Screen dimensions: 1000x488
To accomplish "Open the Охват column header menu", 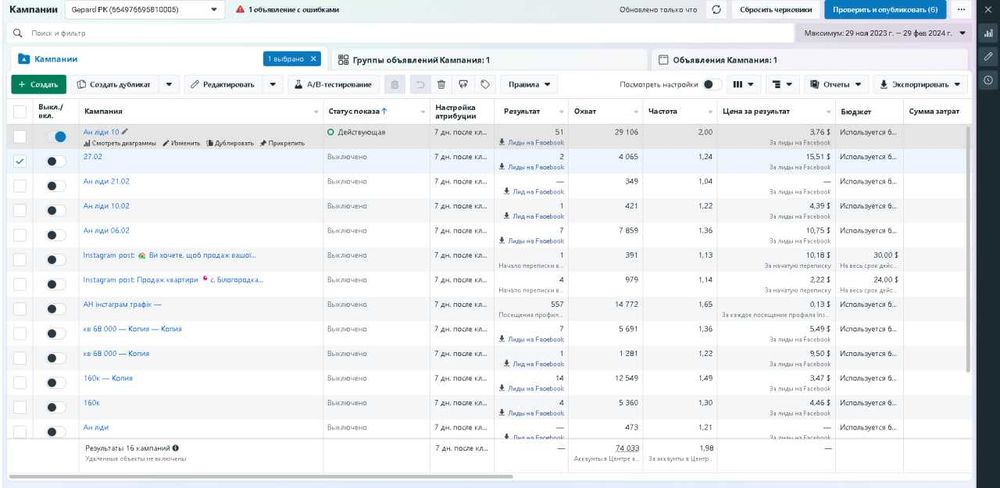I will point(636,112).
